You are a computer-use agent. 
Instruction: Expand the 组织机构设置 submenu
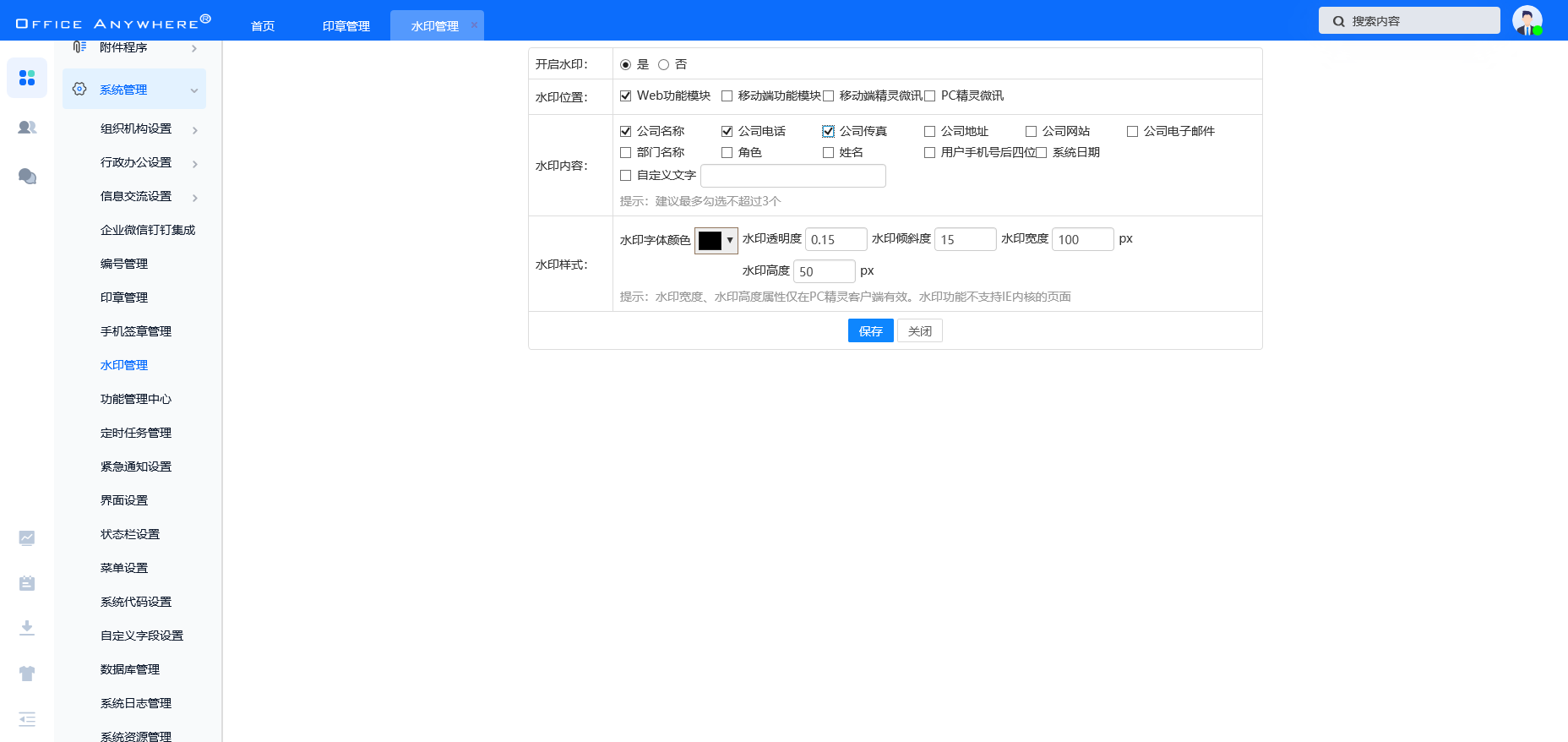(x=194, y=130)
